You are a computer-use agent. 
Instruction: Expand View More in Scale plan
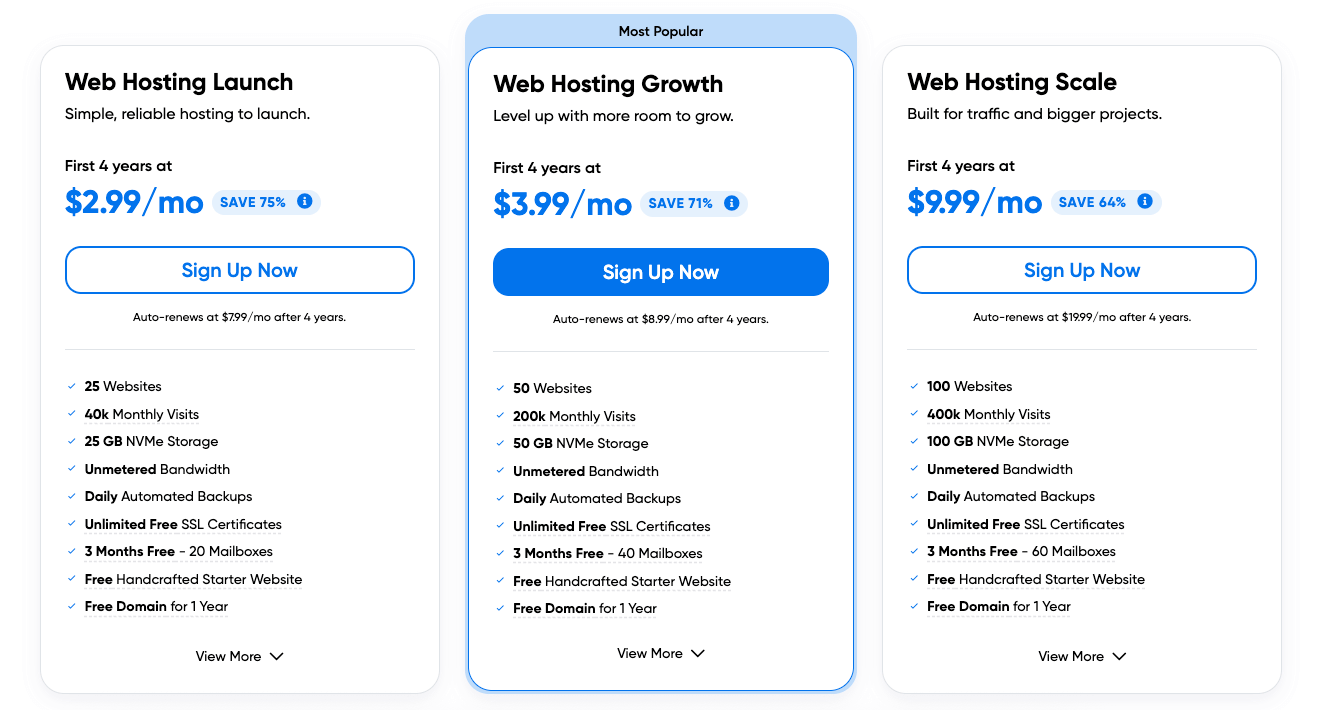1082,656
